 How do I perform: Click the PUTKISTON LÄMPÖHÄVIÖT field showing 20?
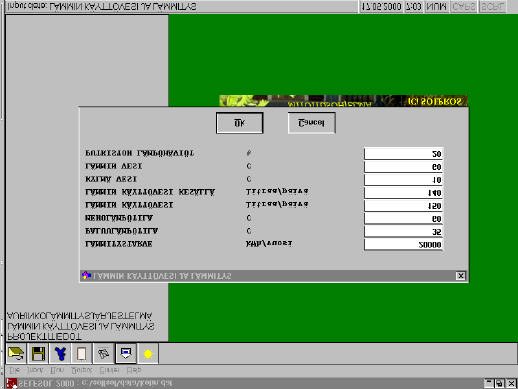(x=403, y=154)
